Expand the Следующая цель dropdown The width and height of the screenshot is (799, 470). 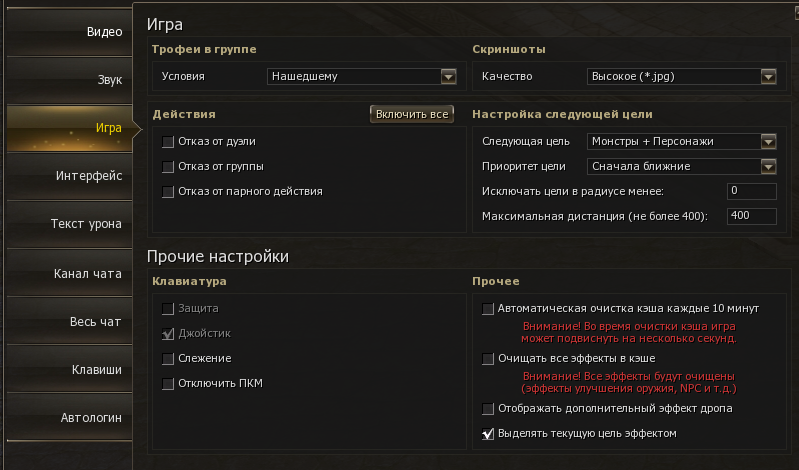point(768,142)
